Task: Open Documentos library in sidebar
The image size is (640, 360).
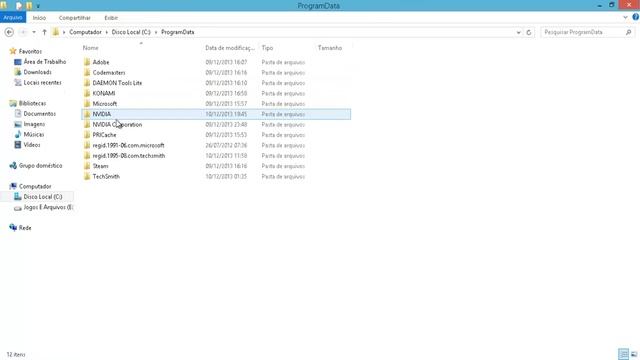Action: (40, 114)
